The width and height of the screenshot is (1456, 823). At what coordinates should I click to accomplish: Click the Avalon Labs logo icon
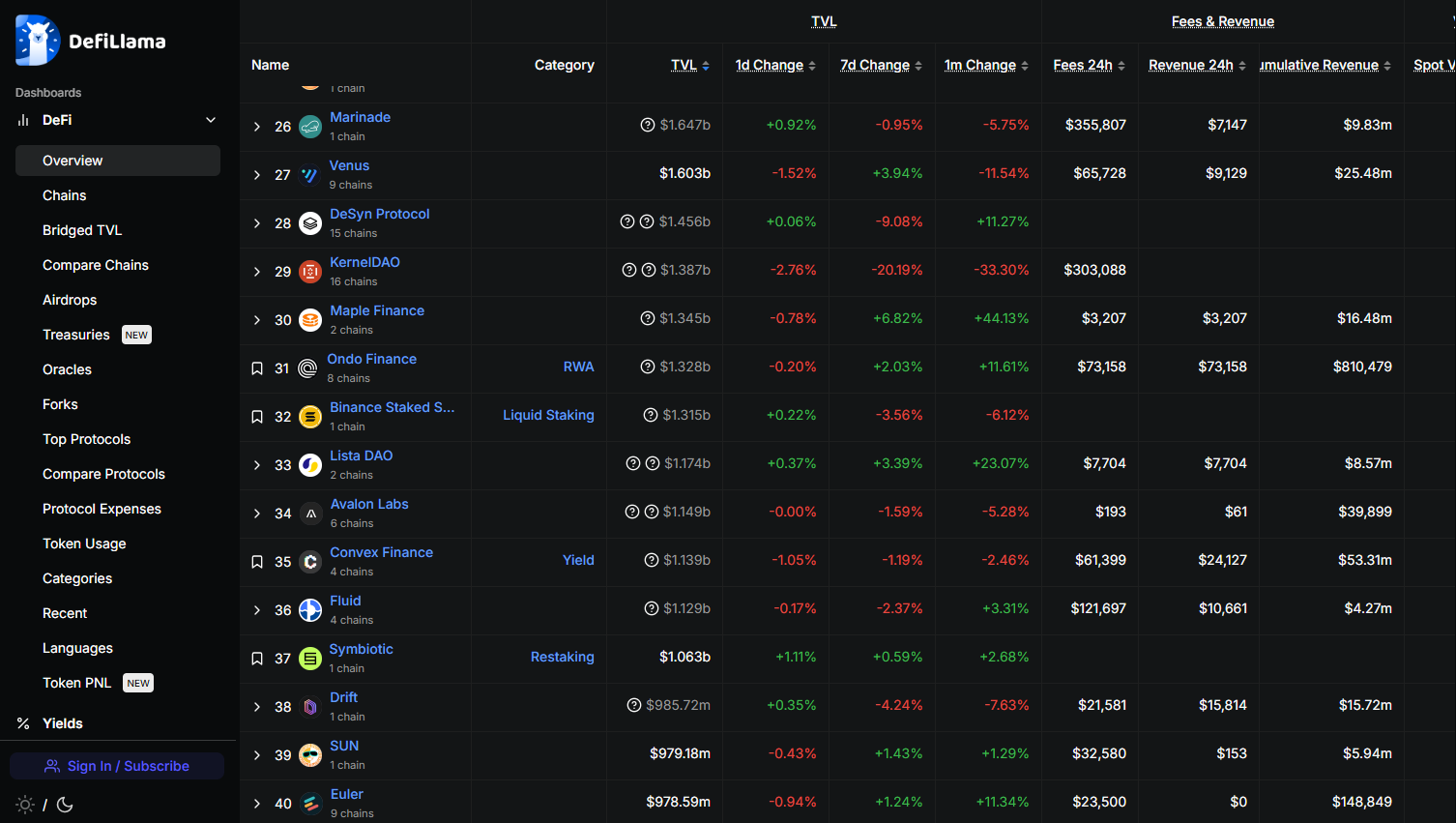coord(310,514)
